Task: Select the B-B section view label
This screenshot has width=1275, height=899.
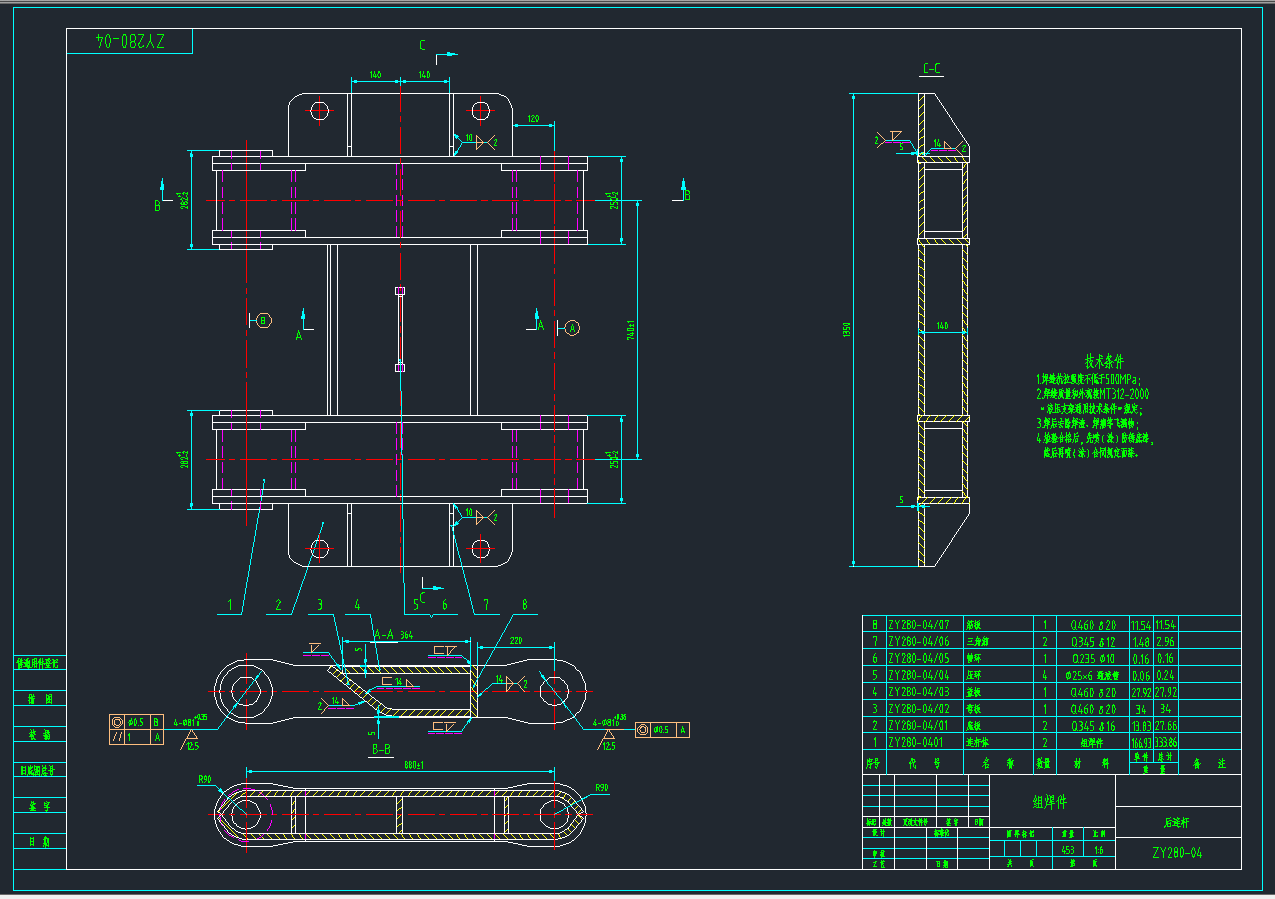Action: click(x=381, y=748)
